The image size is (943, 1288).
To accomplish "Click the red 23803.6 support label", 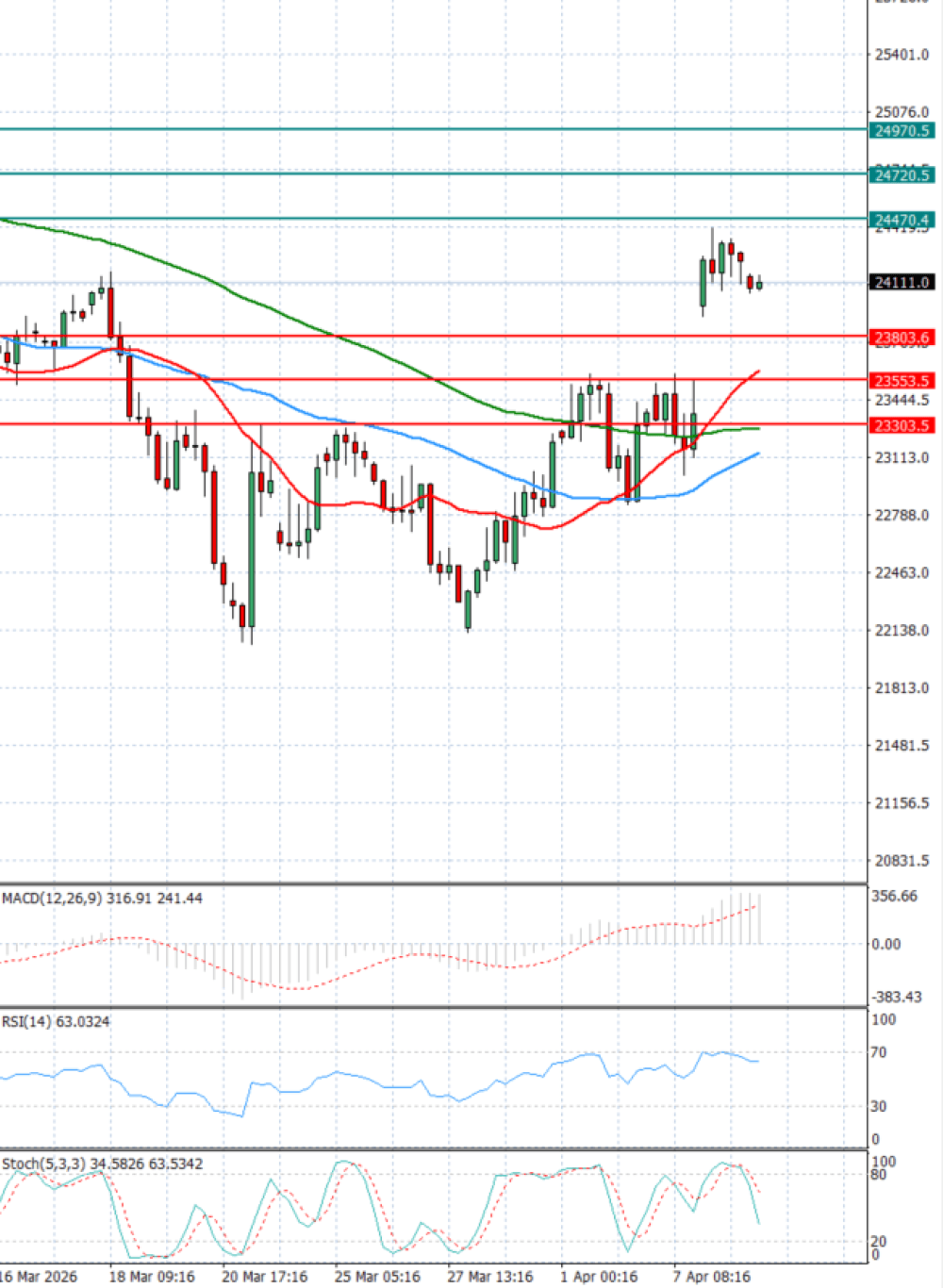I will click(902, 338).
